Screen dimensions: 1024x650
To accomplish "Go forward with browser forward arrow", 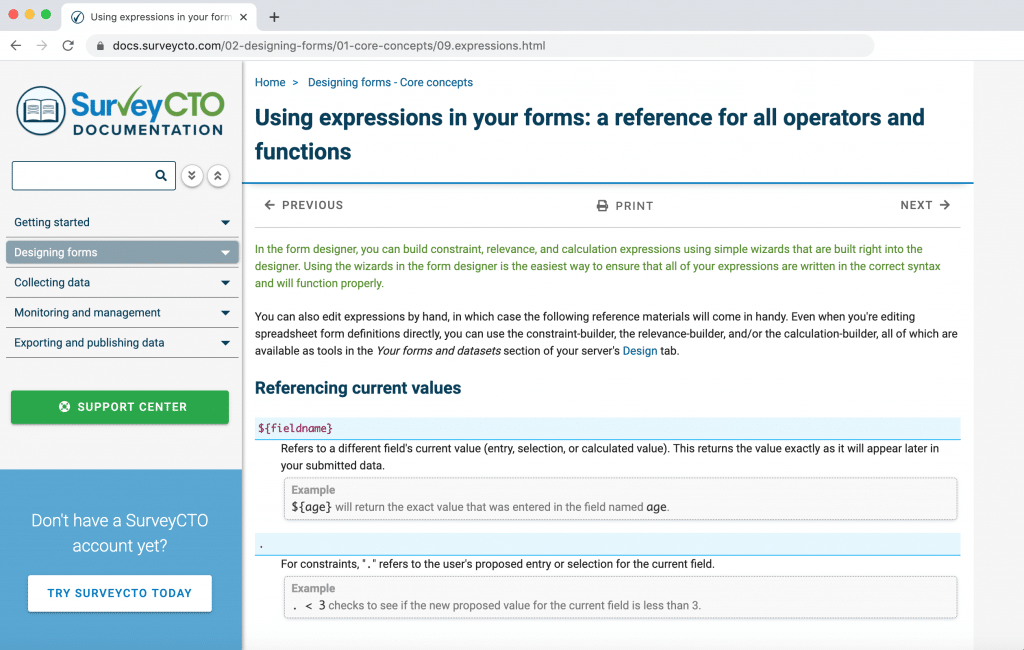I will click(42, 46).
